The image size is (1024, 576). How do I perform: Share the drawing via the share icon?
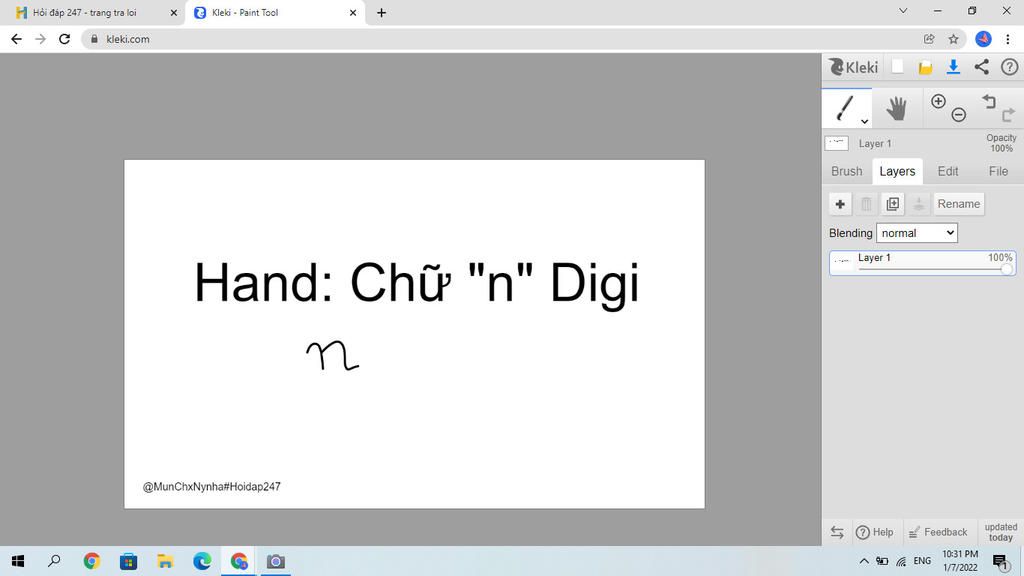click(x=981, y=67)
